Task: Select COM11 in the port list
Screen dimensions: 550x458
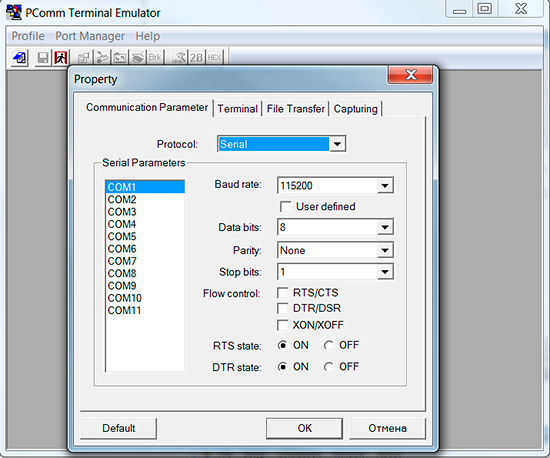Action: pyautogui.click(x=145, y=310)
